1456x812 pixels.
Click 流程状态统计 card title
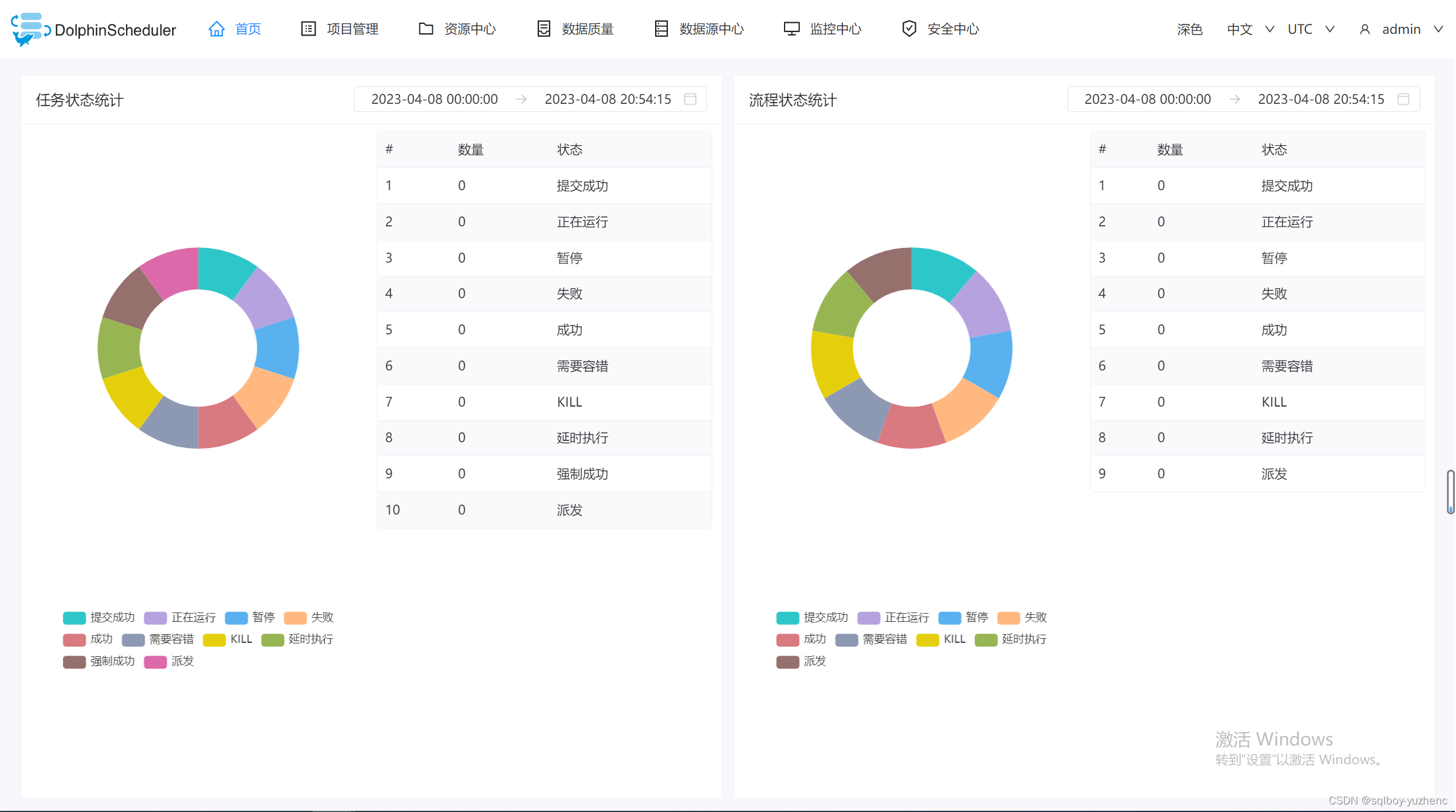coord(792,100)
